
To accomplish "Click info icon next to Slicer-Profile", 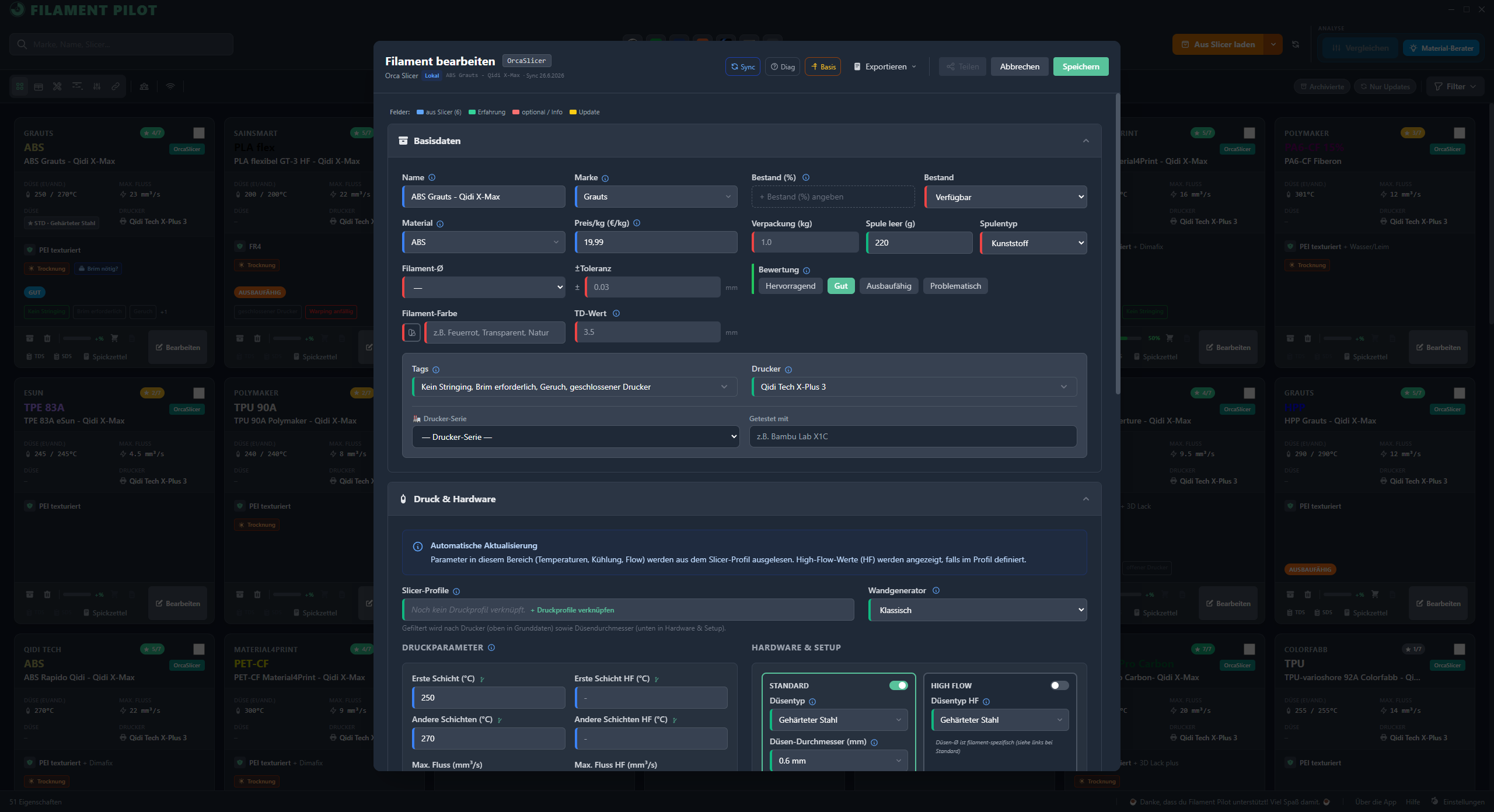I will 456,591.
